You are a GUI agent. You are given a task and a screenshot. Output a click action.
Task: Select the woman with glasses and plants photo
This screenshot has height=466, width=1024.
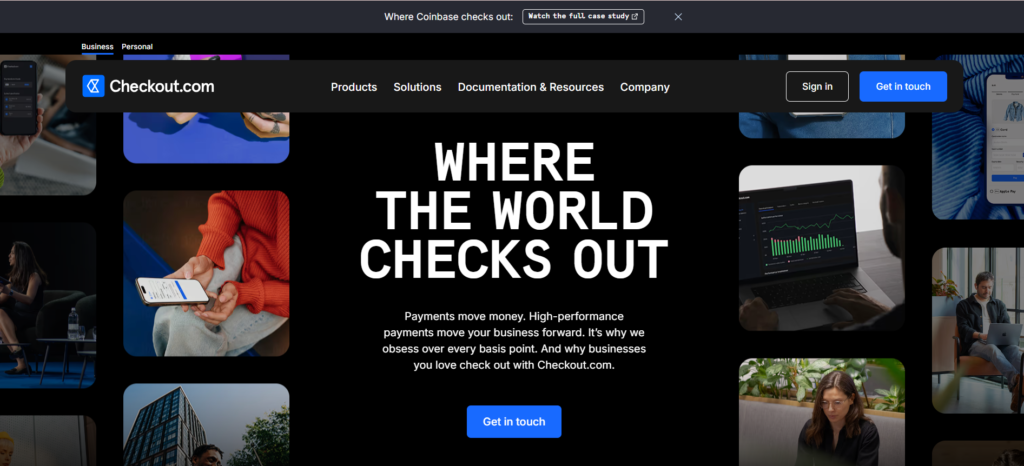(822, 412)
